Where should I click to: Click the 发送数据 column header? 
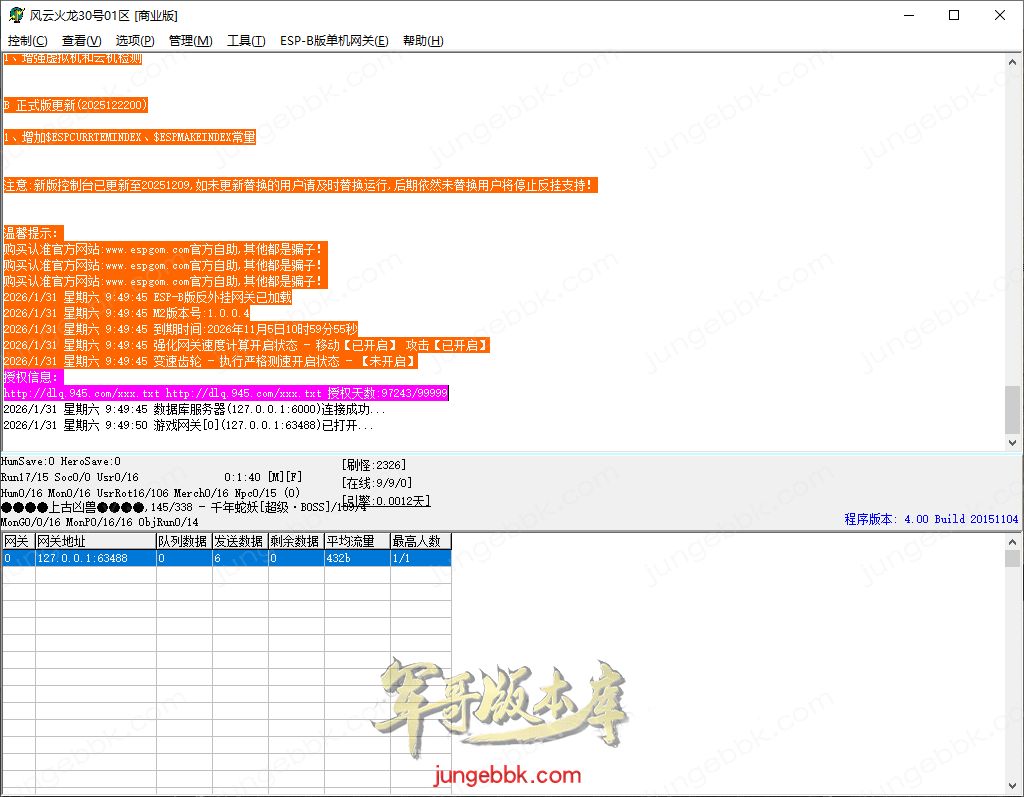(x=238, y=541)
